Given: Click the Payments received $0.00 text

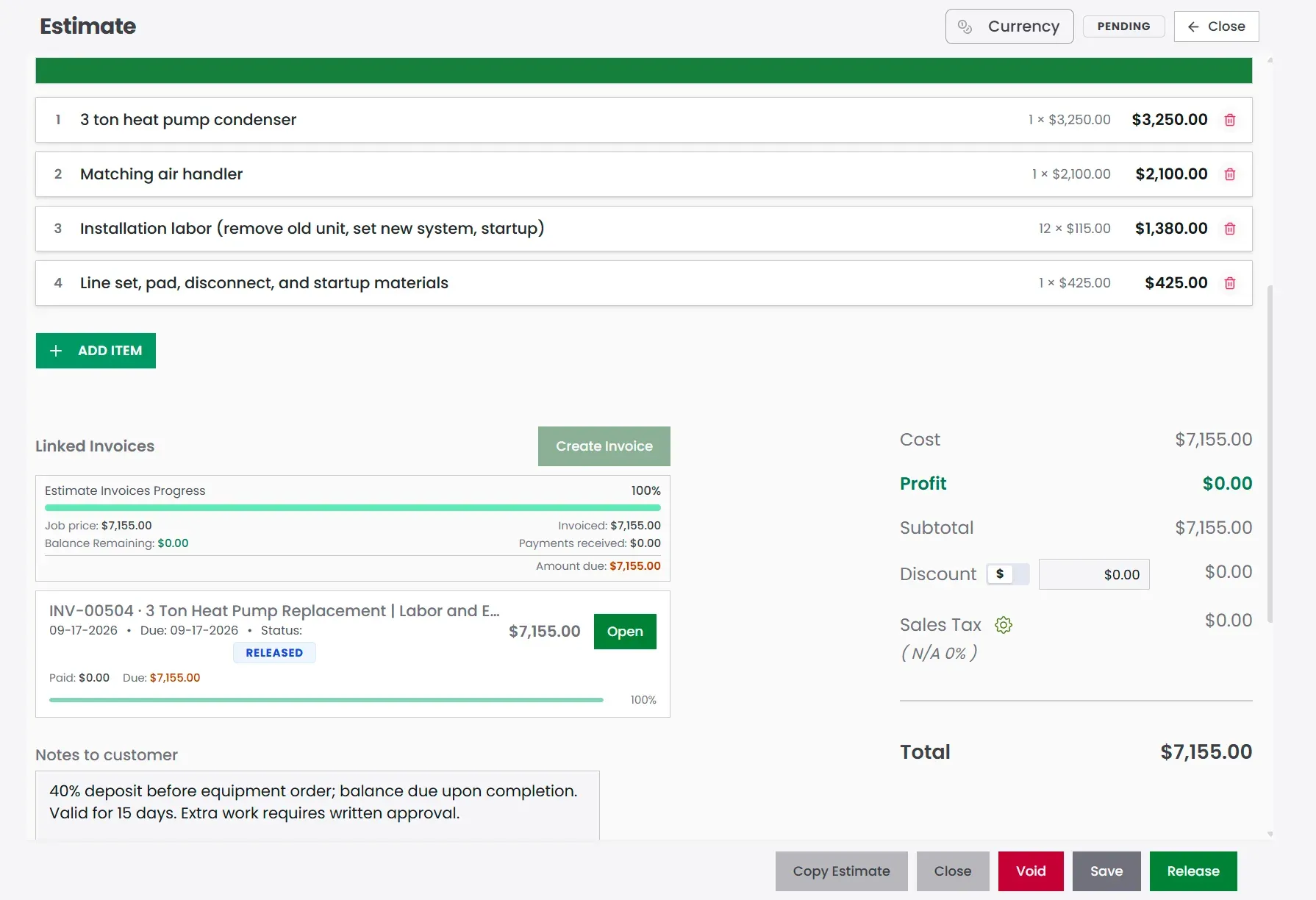Looking at the screenshot, I should [590, 543].
